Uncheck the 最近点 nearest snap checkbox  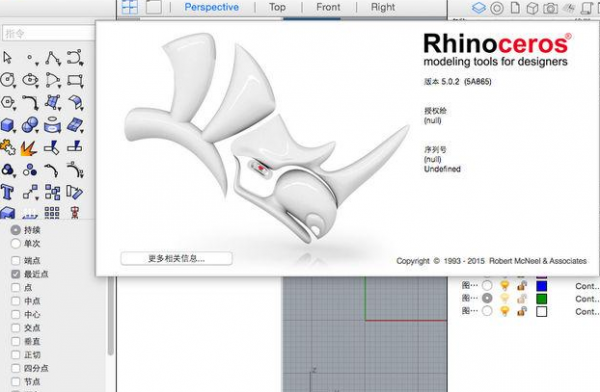(x=16, y=274)
